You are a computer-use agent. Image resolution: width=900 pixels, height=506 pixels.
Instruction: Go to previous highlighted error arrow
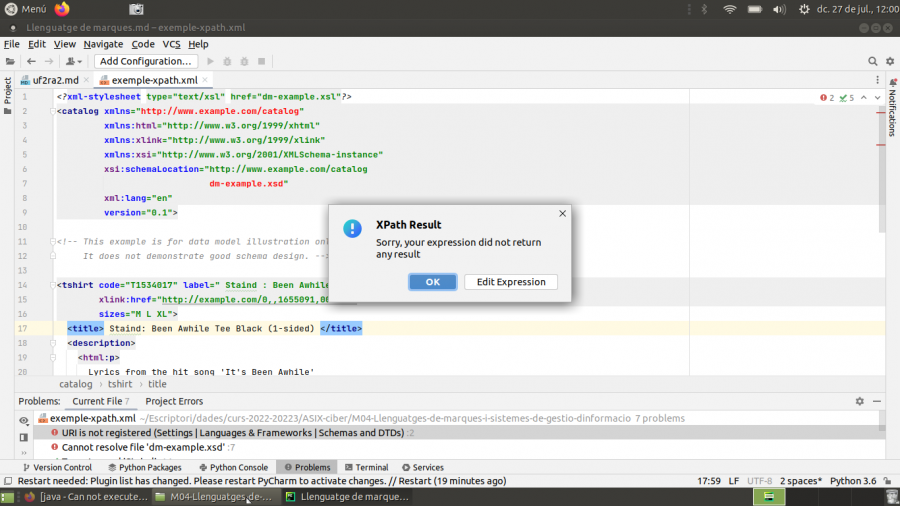[864, 98]
